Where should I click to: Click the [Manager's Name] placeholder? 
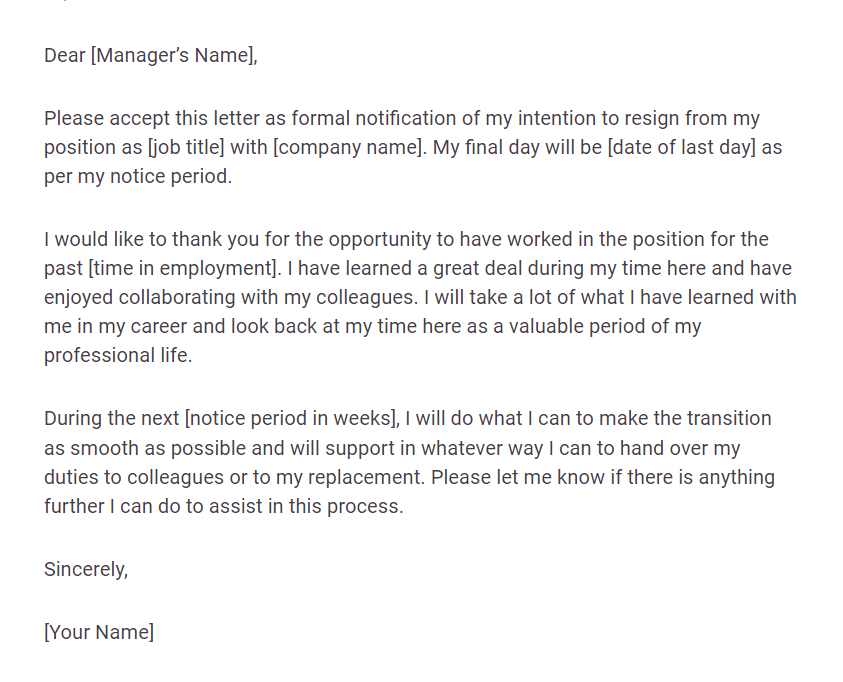(x=172, y=56)
